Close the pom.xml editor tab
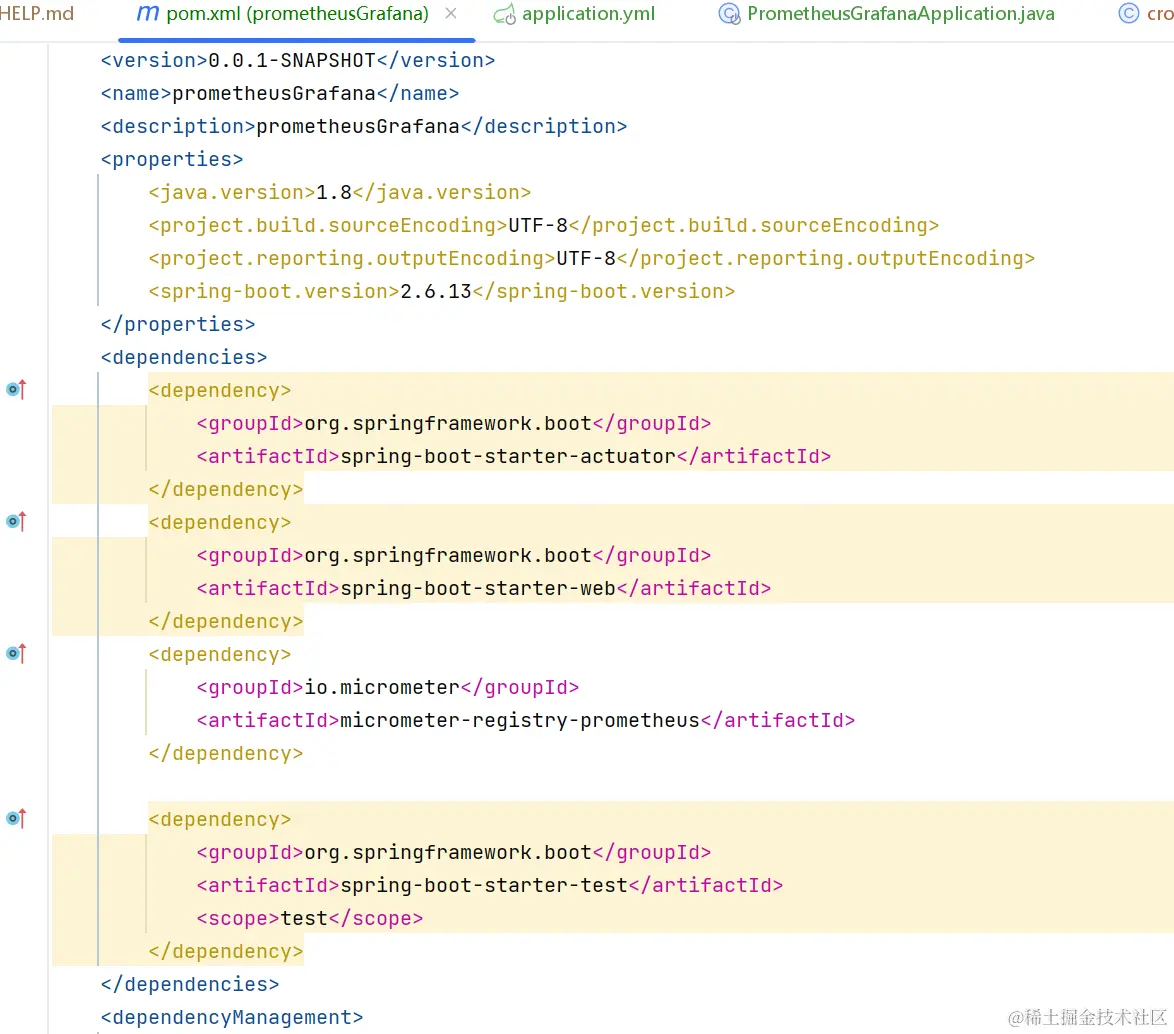 [x=451, y=13]
